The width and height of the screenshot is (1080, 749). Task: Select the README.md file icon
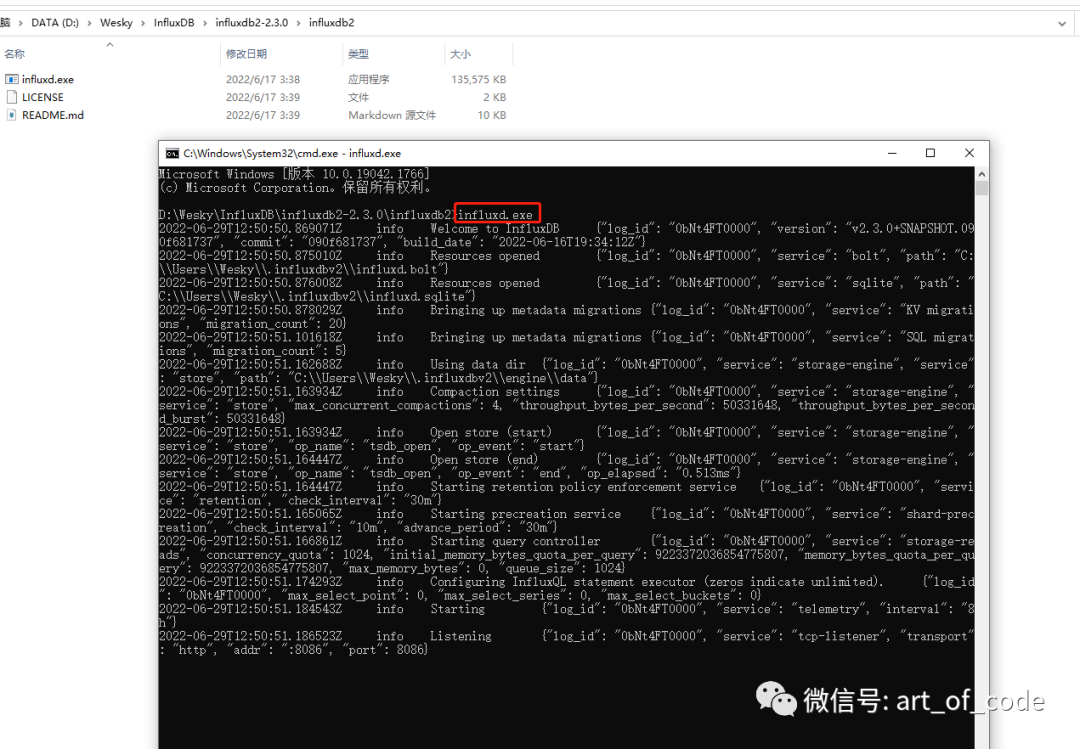coord(12,115)
